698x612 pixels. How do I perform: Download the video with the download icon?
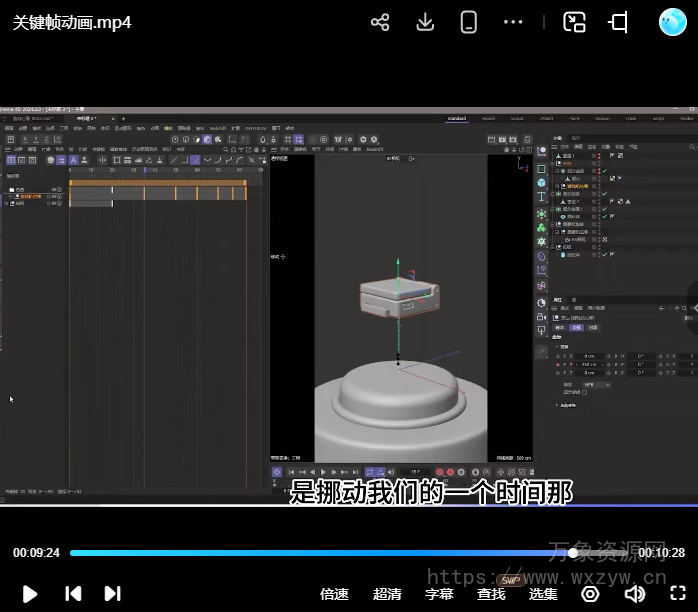[x=425, y=22]
